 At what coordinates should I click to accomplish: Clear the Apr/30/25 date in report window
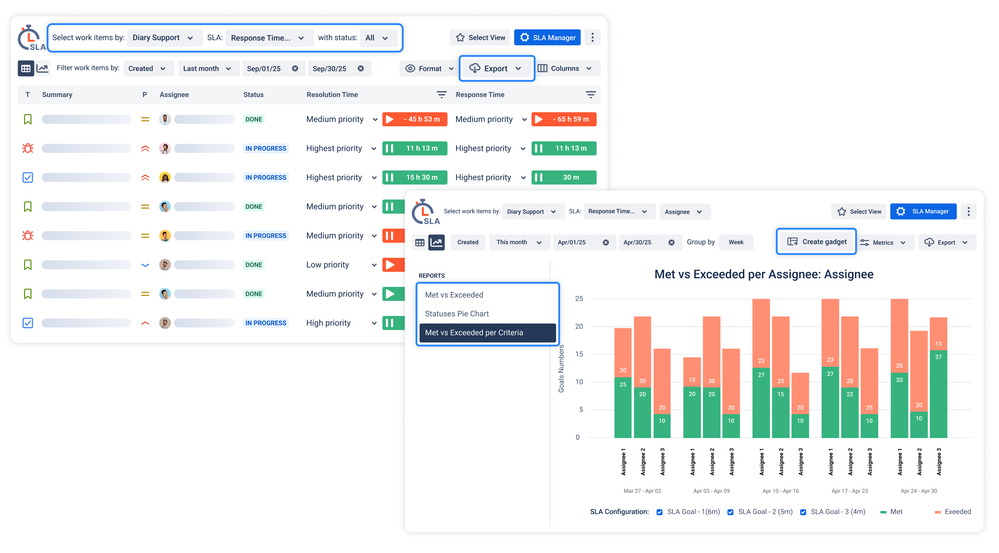pyautogui.click(x=672, y=242)
